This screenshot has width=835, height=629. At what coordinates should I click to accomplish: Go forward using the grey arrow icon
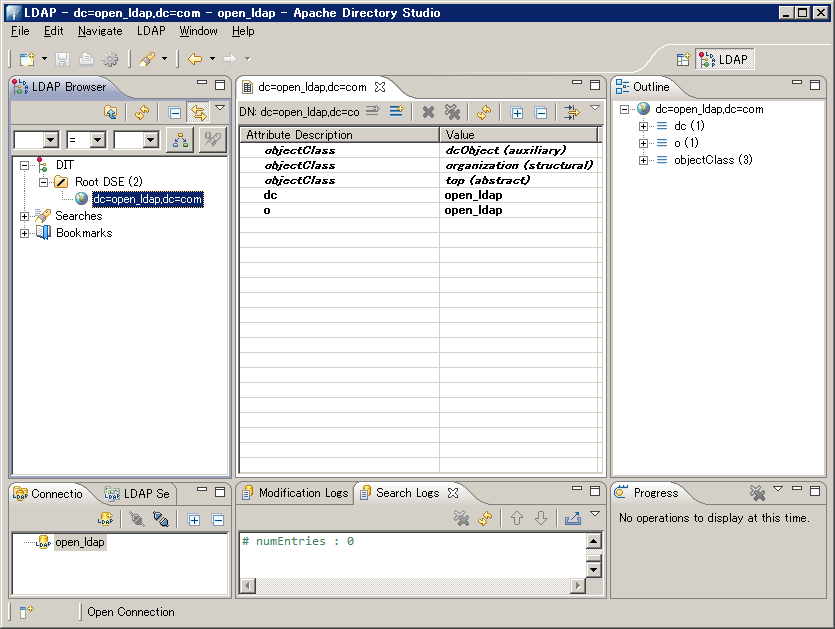[x=230, y=59]
